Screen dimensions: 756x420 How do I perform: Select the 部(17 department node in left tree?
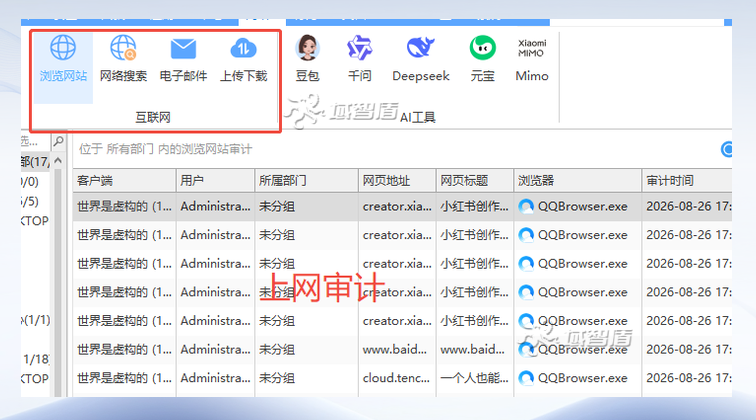coord(35,162)
